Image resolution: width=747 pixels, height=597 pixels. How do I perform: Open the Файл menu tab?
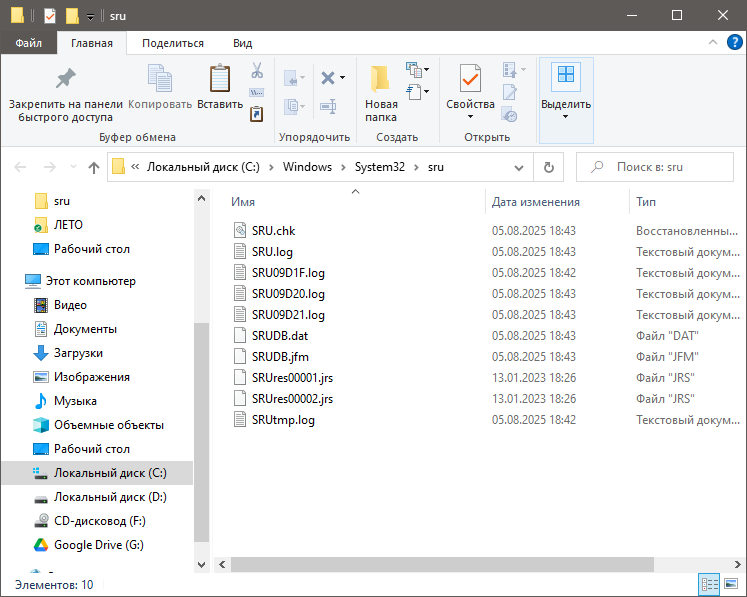click(x=29, y=43)
